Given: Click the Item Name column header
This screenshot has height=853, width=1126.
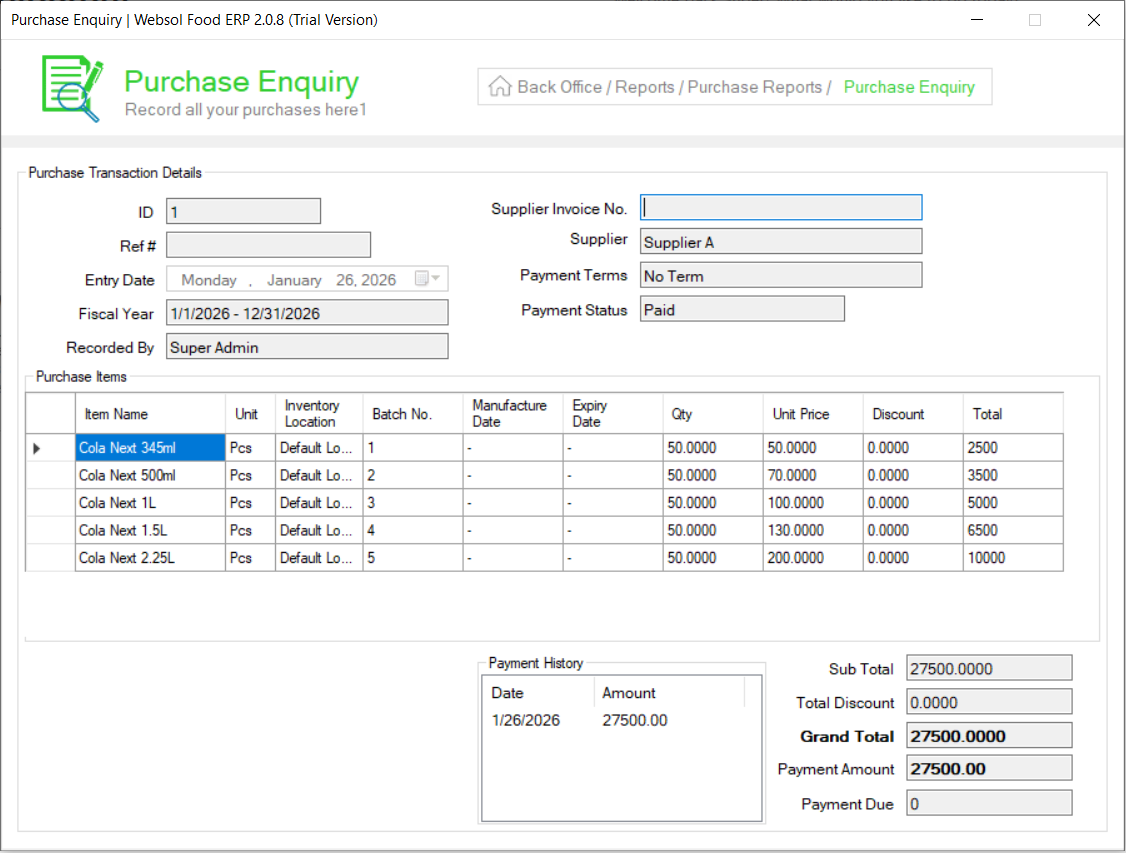Looking at the screenshot, I should click(150, 414).
